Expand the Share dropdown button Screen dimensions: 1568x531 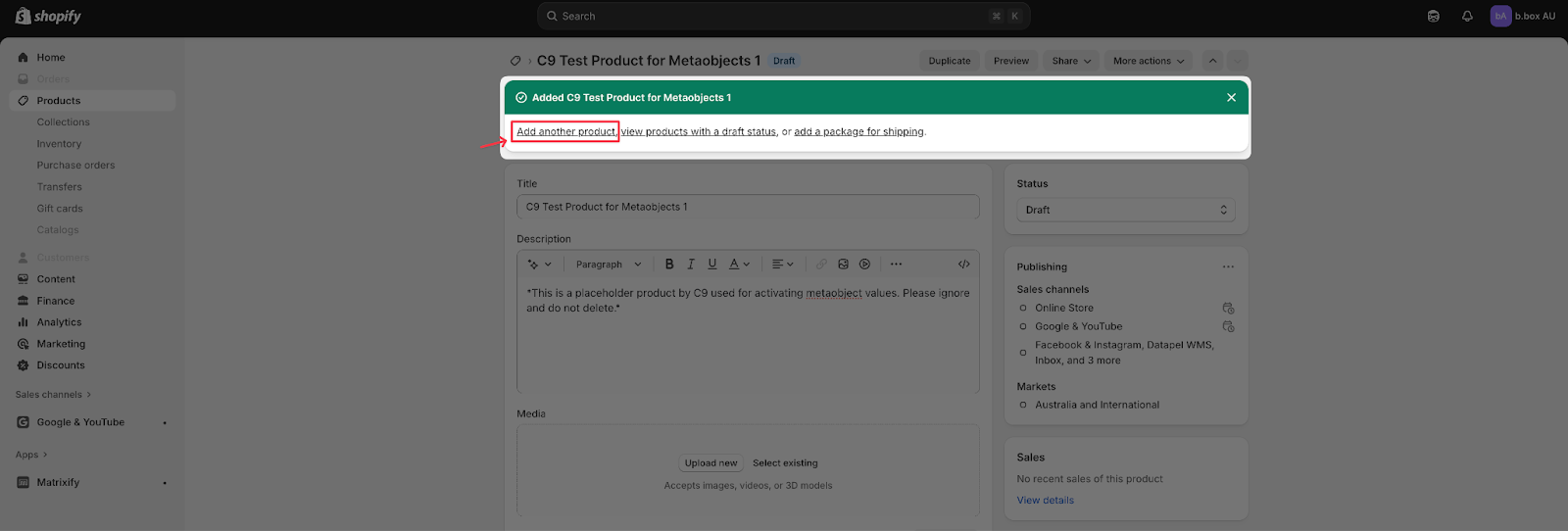click(x=1070, y=61)
